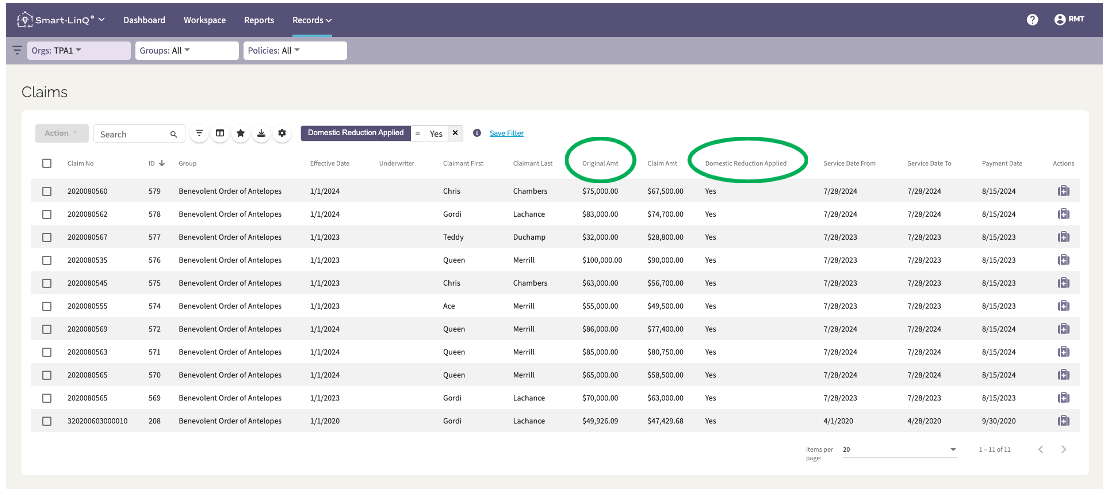Open the Dashboard tab
This screenshot has height=489, width=1103.
pos(144,20)
